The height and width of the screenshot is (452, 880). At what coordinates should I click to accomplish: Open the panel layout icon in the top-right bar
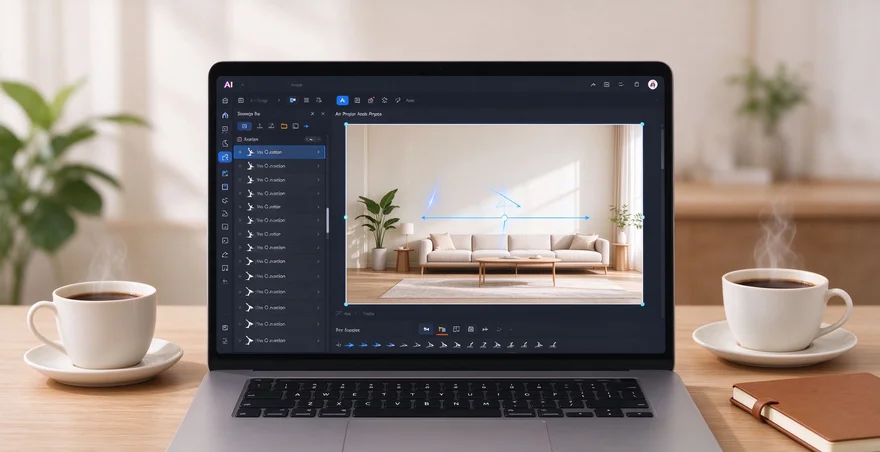[x=607, y=85]
